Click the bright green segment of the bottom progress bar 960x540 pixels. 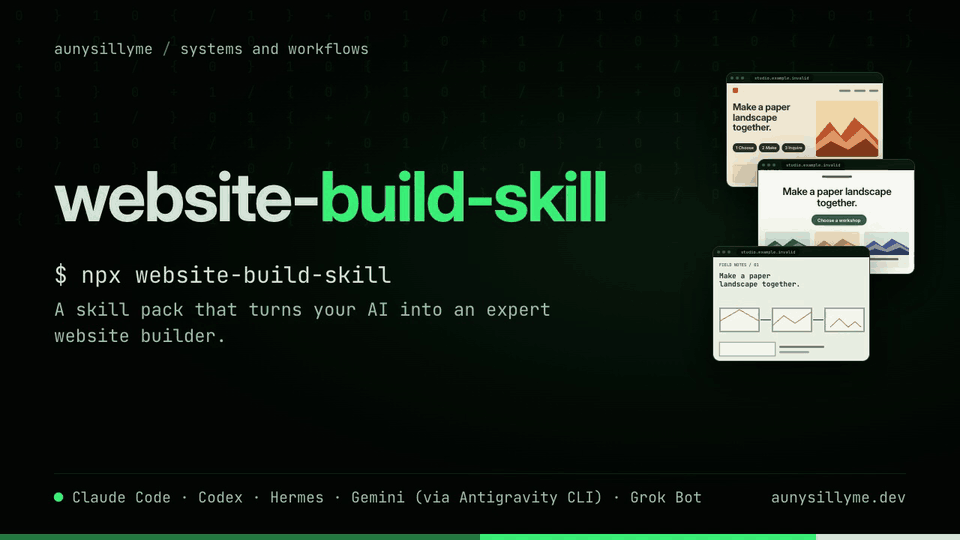(x=648, y=537)
